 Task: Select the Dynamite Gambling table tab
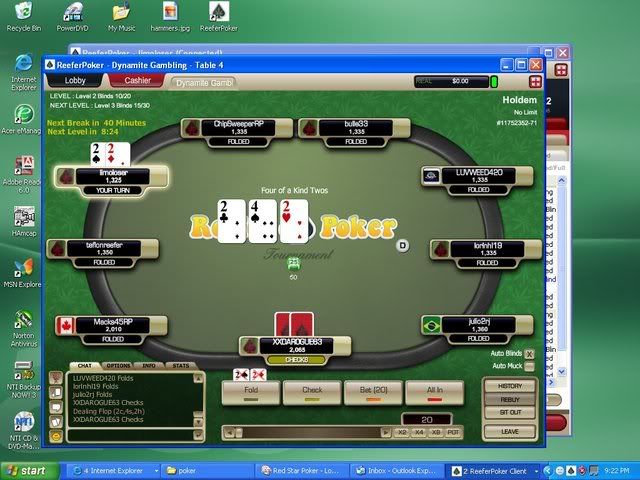click(x=203, y=83)
